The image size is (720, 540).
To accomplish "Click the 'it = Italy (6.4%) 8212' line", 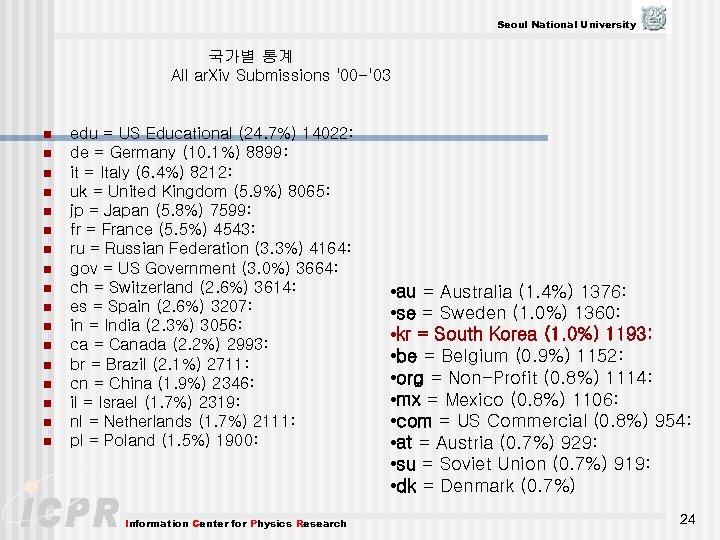I will [x=151, y=172].
